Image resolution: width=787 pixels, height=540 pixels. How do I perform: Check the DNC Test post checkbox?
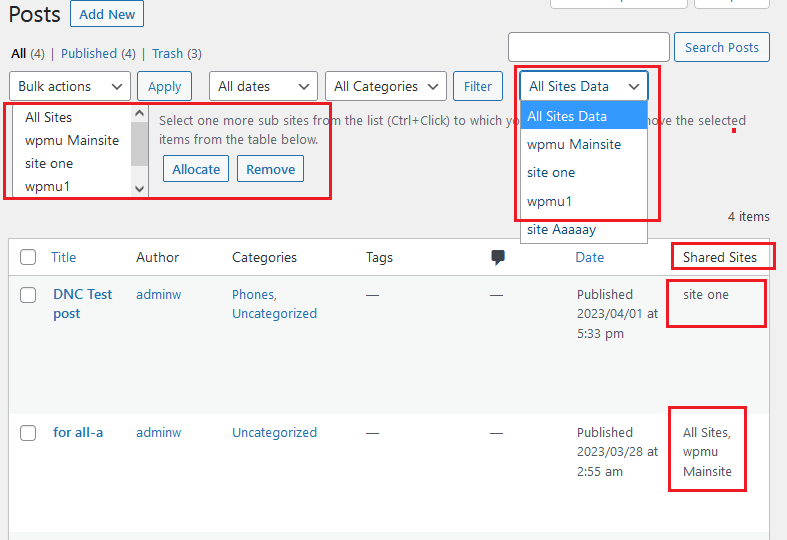pos(28,295)
